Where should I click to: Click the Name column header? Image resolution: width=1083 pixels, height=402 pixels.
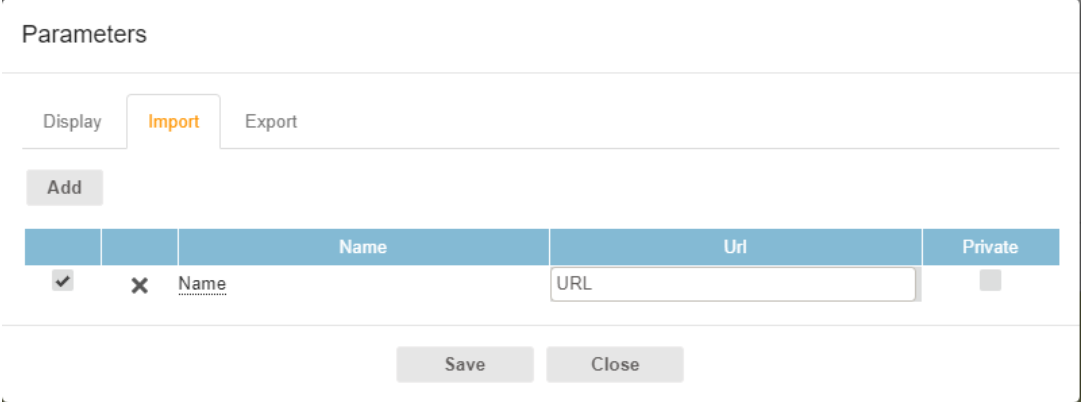click(363, 246)
